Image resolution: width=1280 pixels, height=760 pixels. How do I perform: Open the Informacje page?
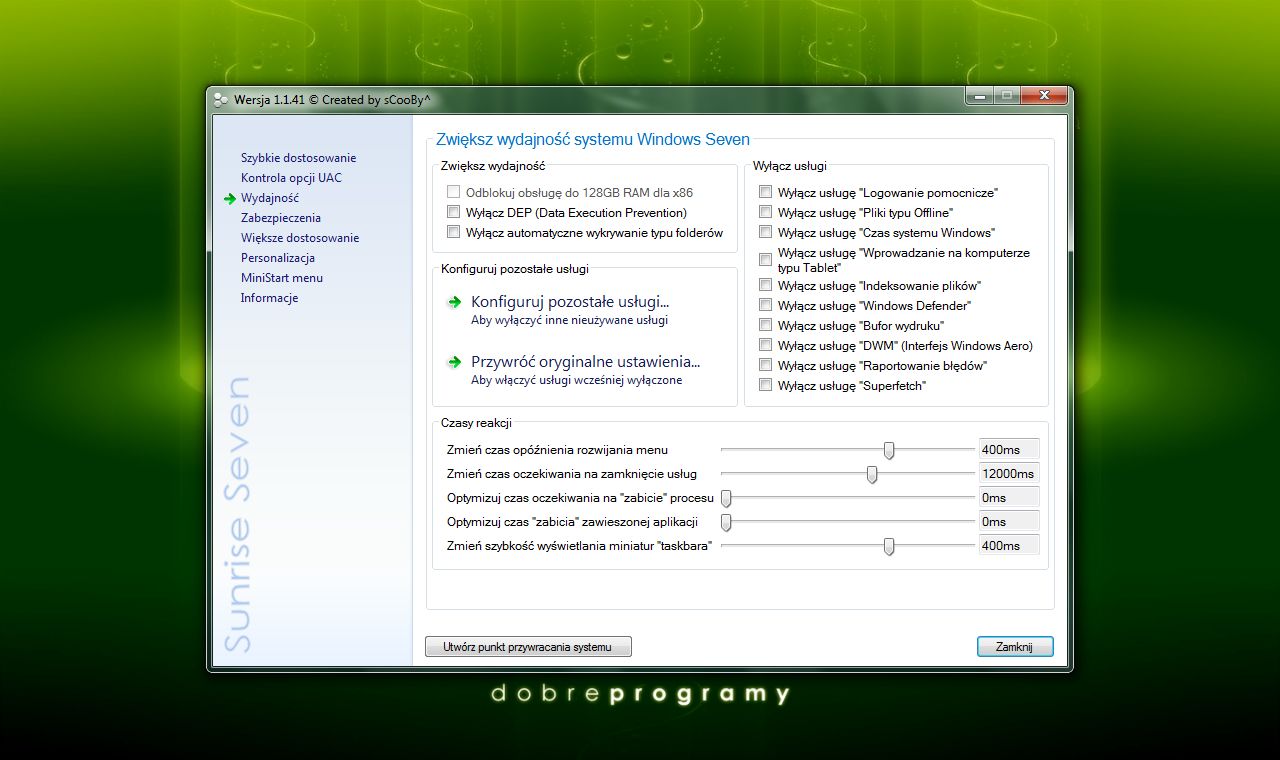click(269, 298)
